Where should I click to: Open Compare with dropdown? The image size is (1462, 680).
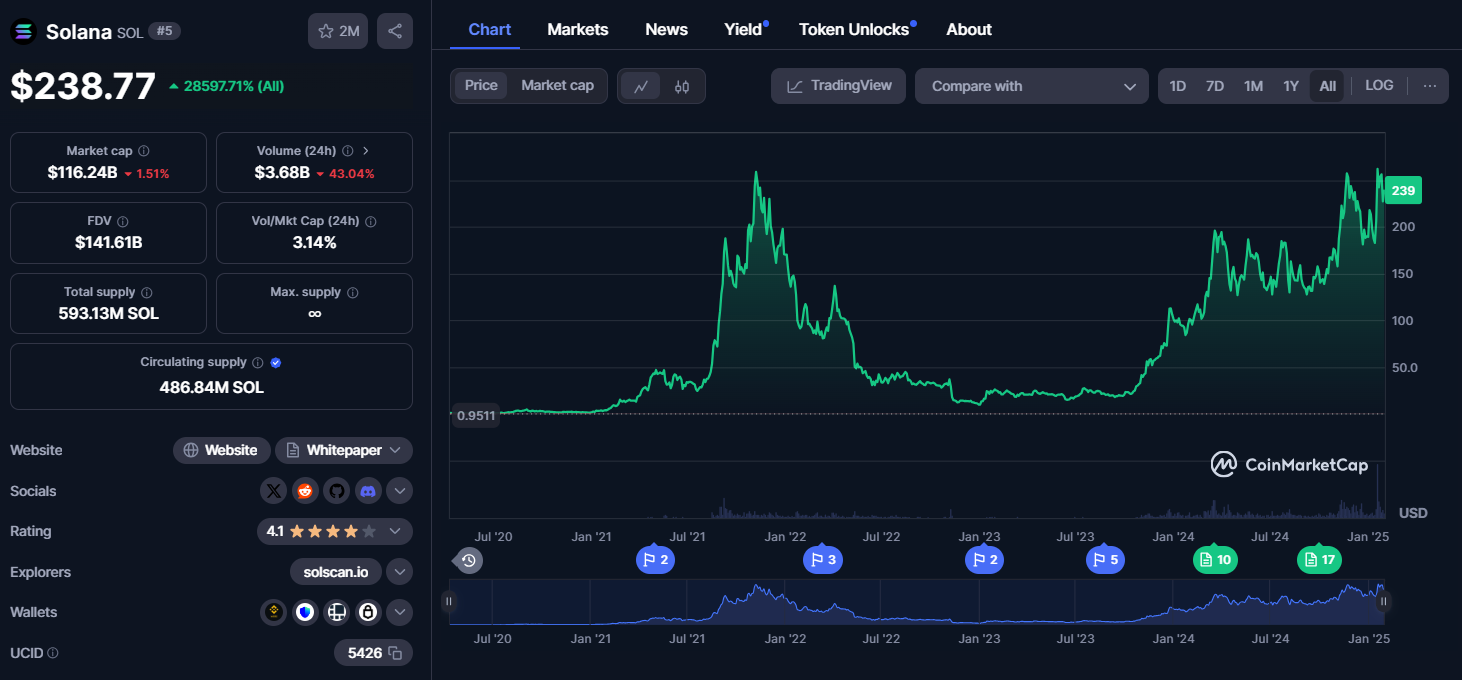(x=1031, y=86)
